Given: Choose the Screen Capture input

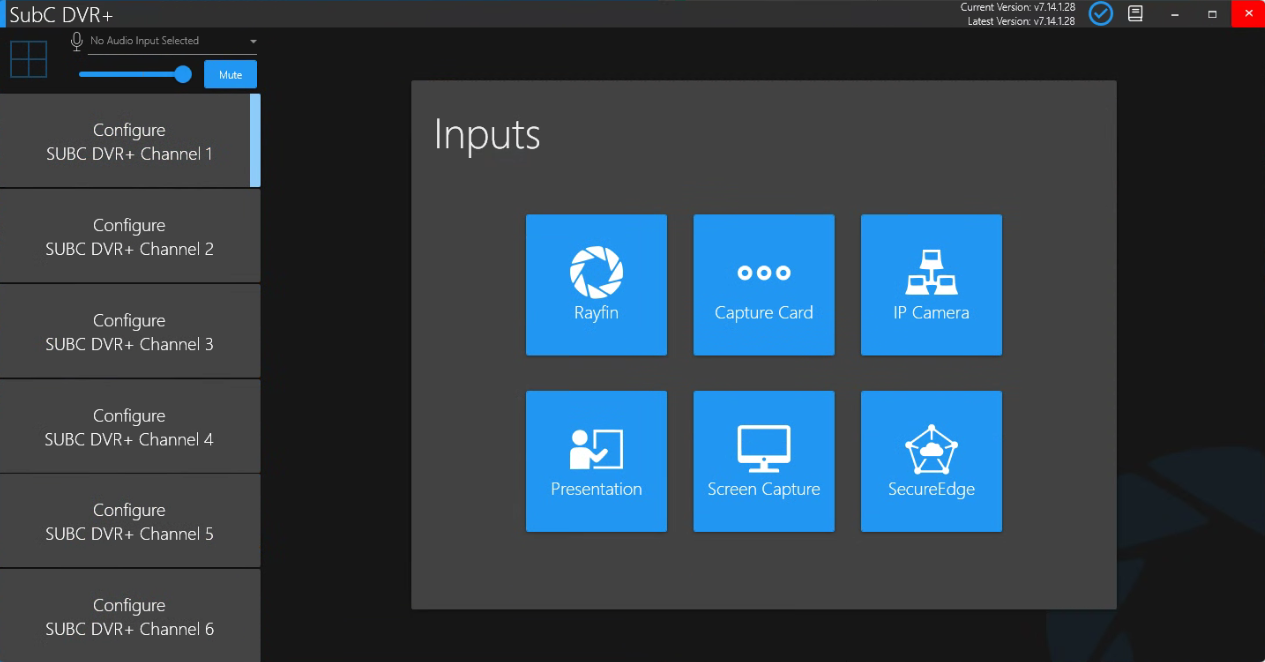Looking at the screenshot, I should pyautogui.click(x=764, y=461).
